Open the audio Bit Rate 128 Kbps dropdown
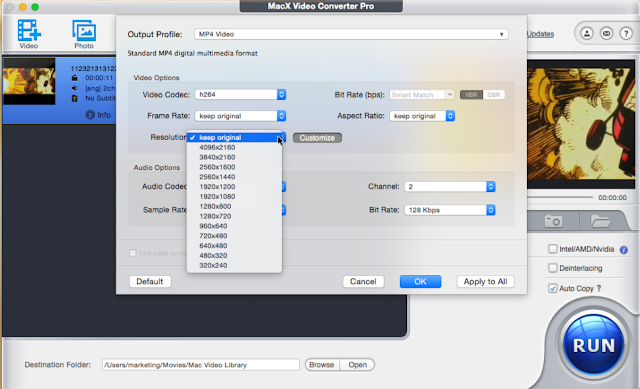 [x=450, y=210]
